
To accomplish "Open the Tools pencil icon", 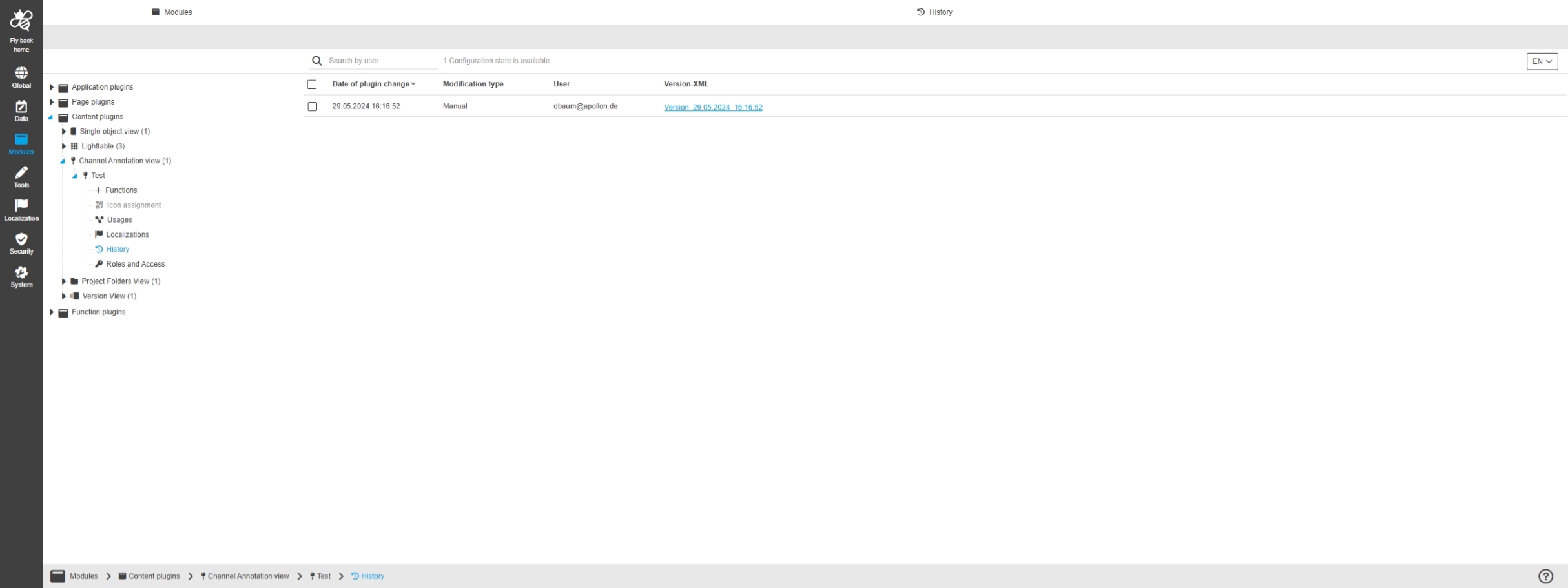I will [21, 172].
